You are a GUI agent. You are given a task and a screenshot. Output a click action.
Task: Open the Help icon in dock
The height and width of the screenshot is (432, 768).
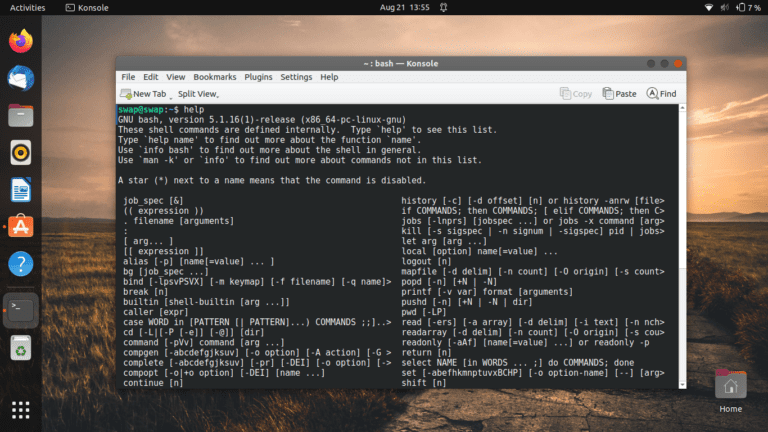(x=20, y=264)
